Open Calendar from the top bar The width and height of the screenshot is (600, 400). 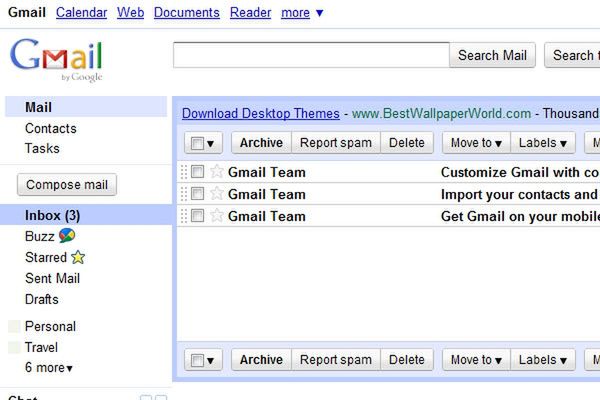tap(81, 13)
